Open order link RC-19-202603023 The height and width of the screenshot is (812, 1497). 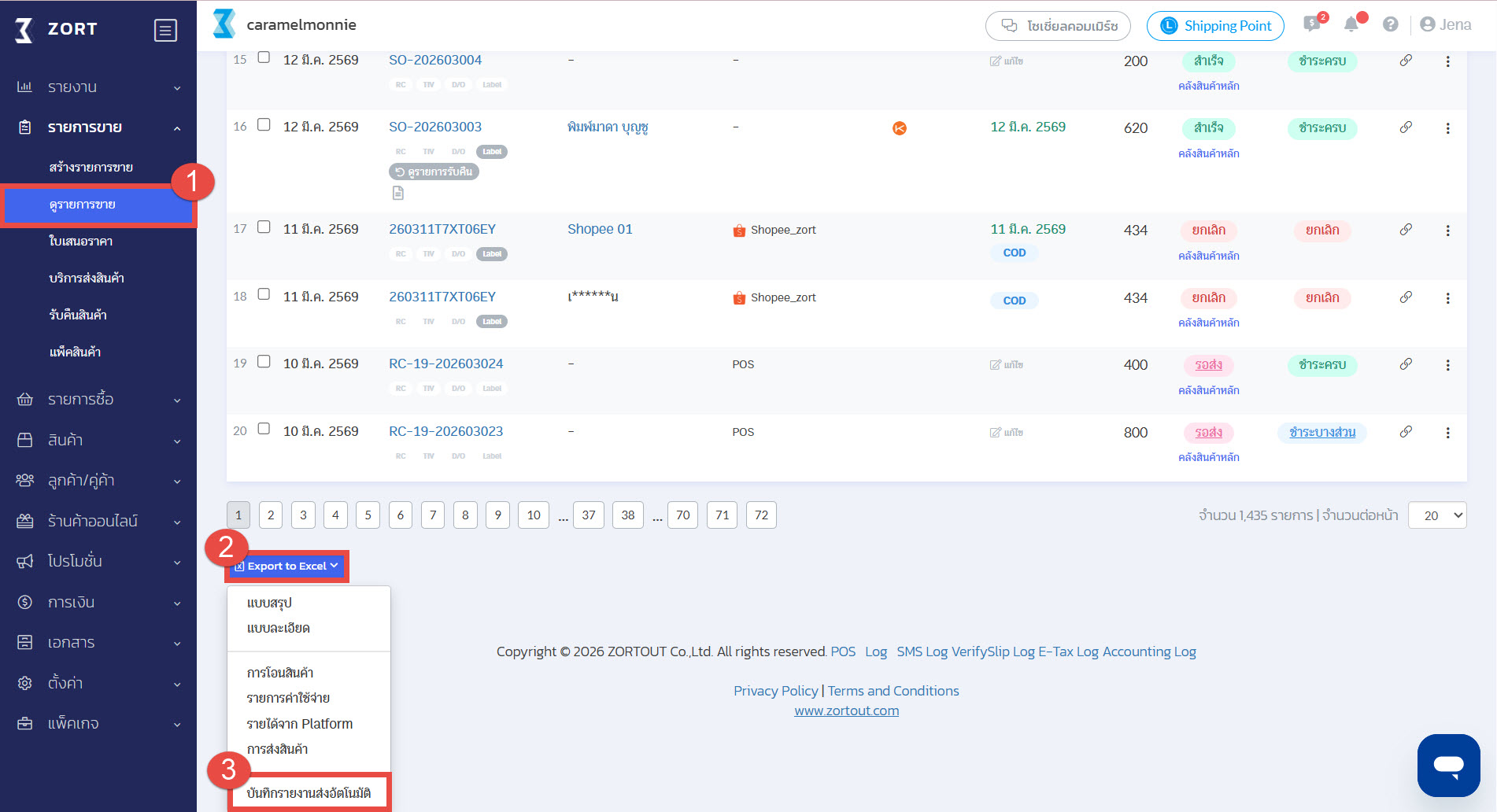click(x=445, y=431)
